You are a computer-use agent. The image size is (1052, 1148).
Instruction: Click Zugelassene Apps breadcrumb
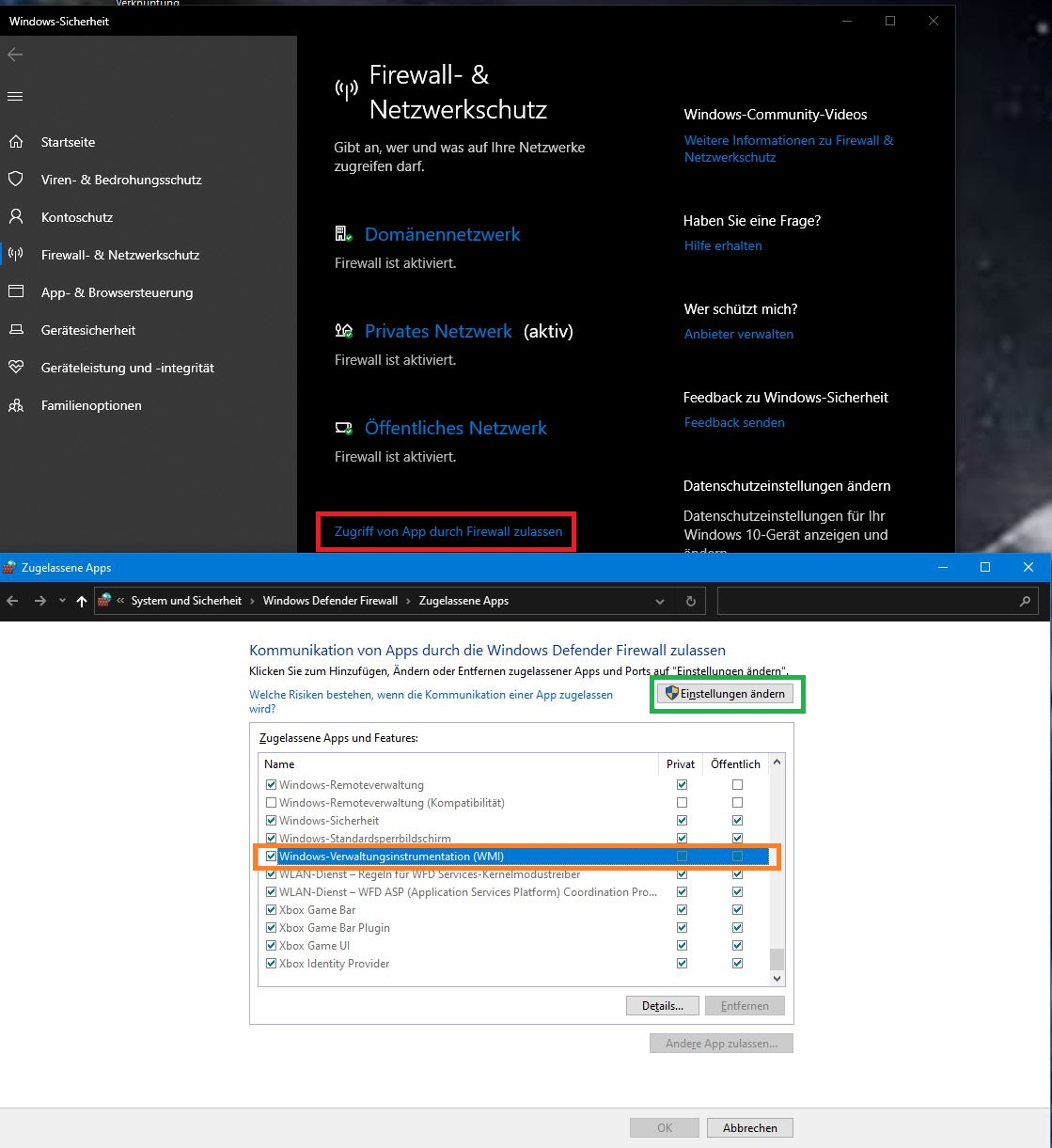click(463, 601)
